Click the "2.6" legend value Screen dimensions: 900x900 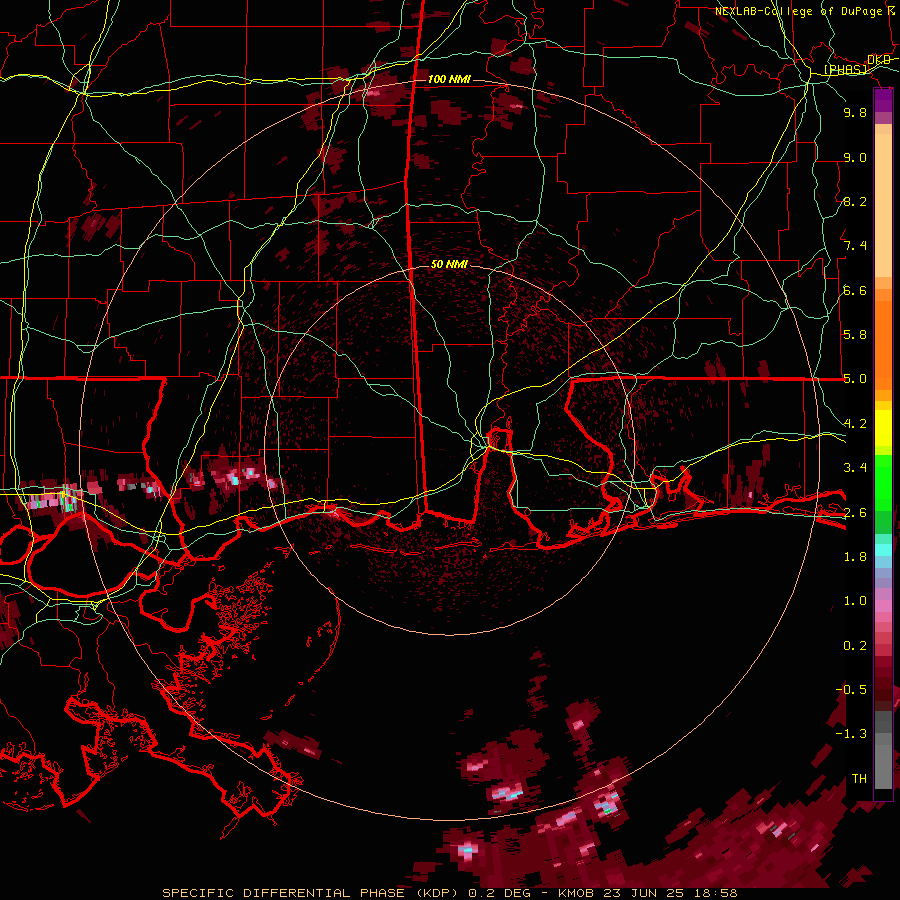855,513
